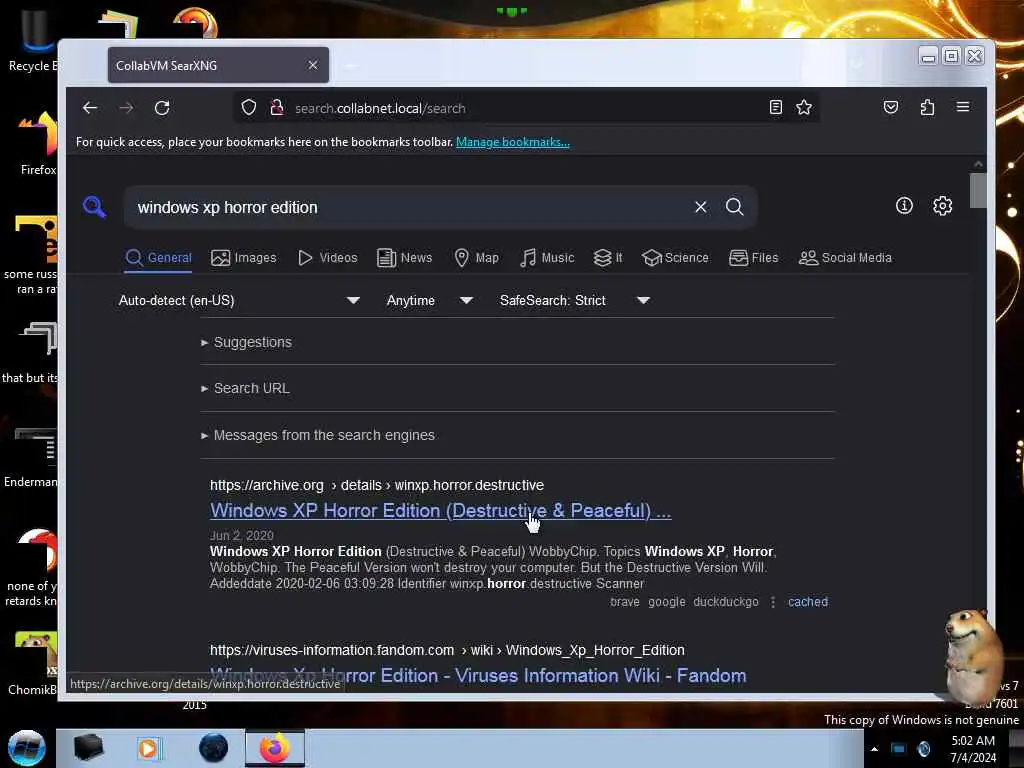Switch to the Social Media tab

coord(845,257)
